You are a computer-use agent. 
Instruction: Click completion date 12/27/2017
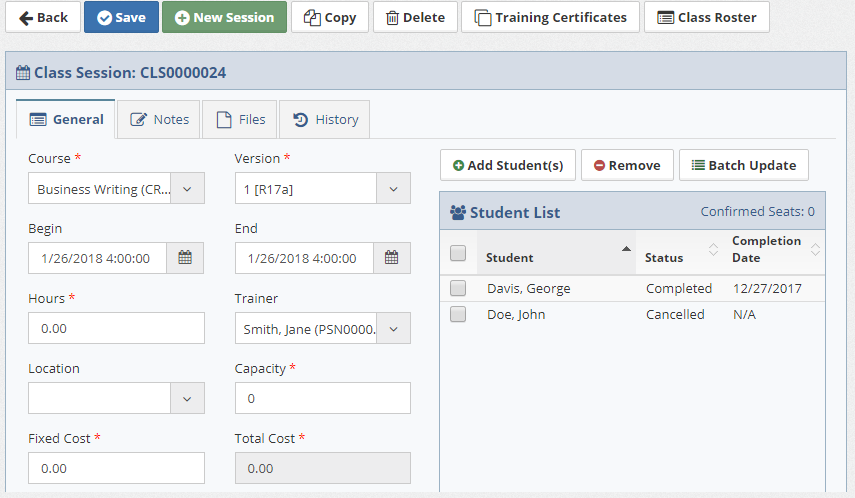(767, 289)
